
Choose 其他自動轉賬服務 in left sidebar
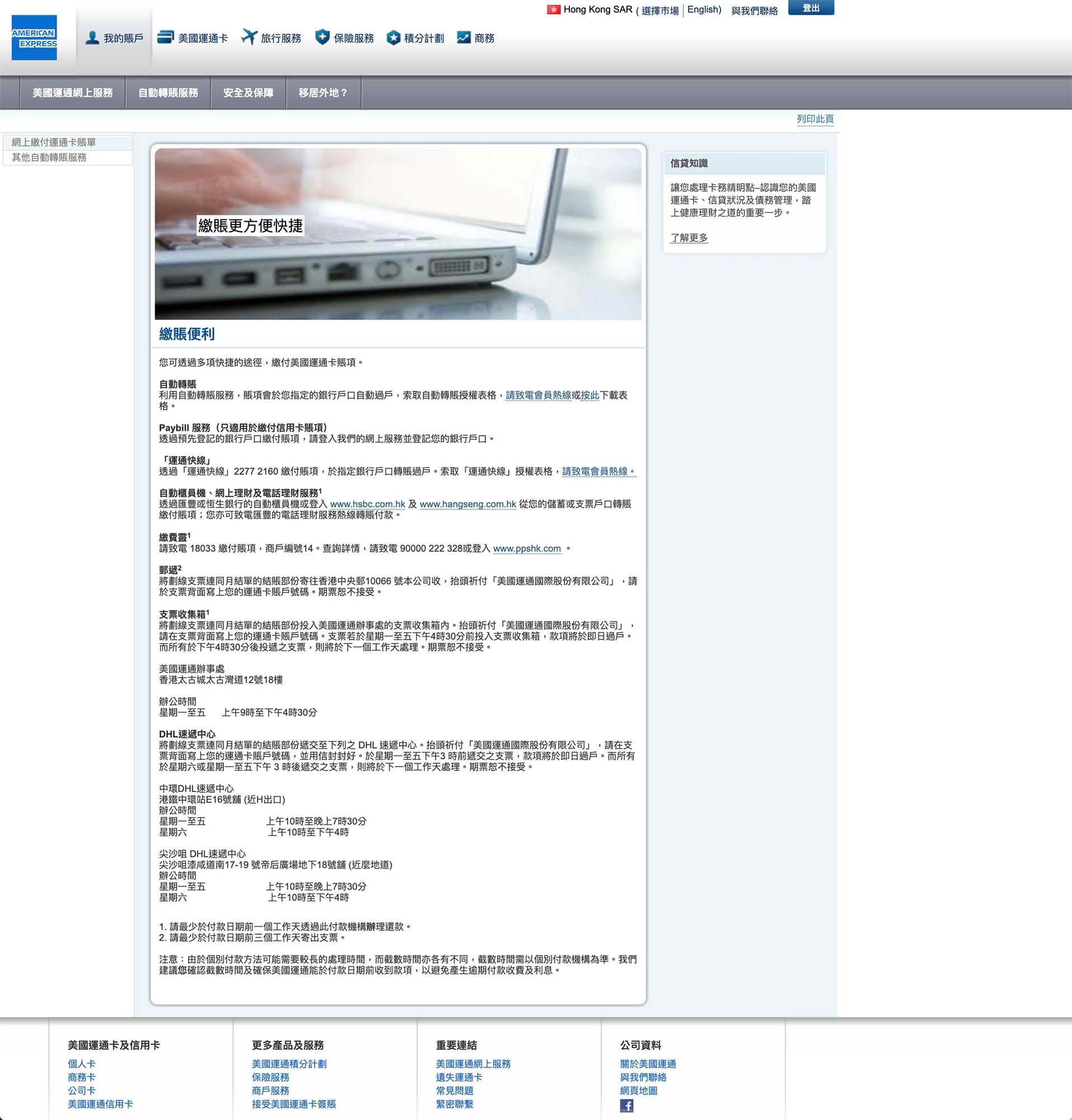tap(49, 157)
